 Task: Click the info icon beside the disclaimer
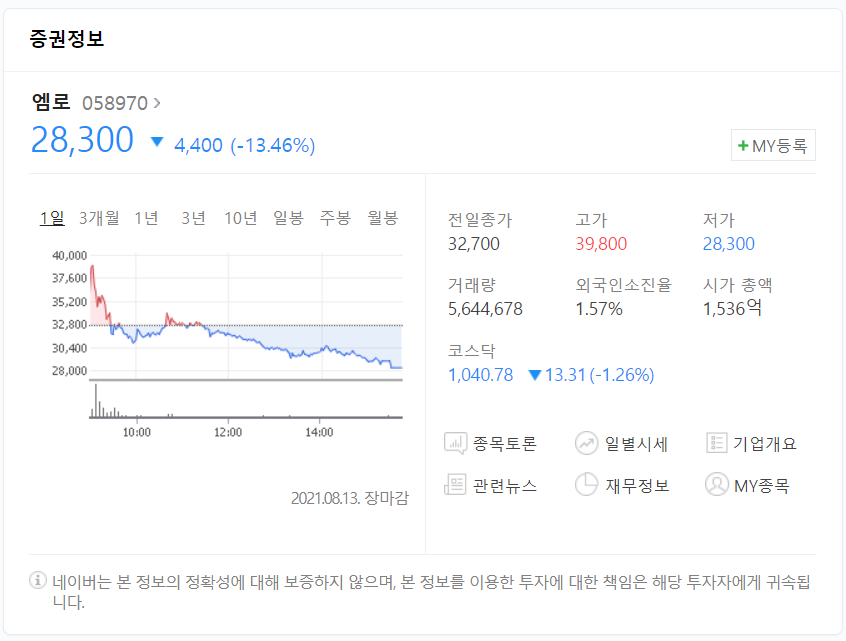(38, 581)
